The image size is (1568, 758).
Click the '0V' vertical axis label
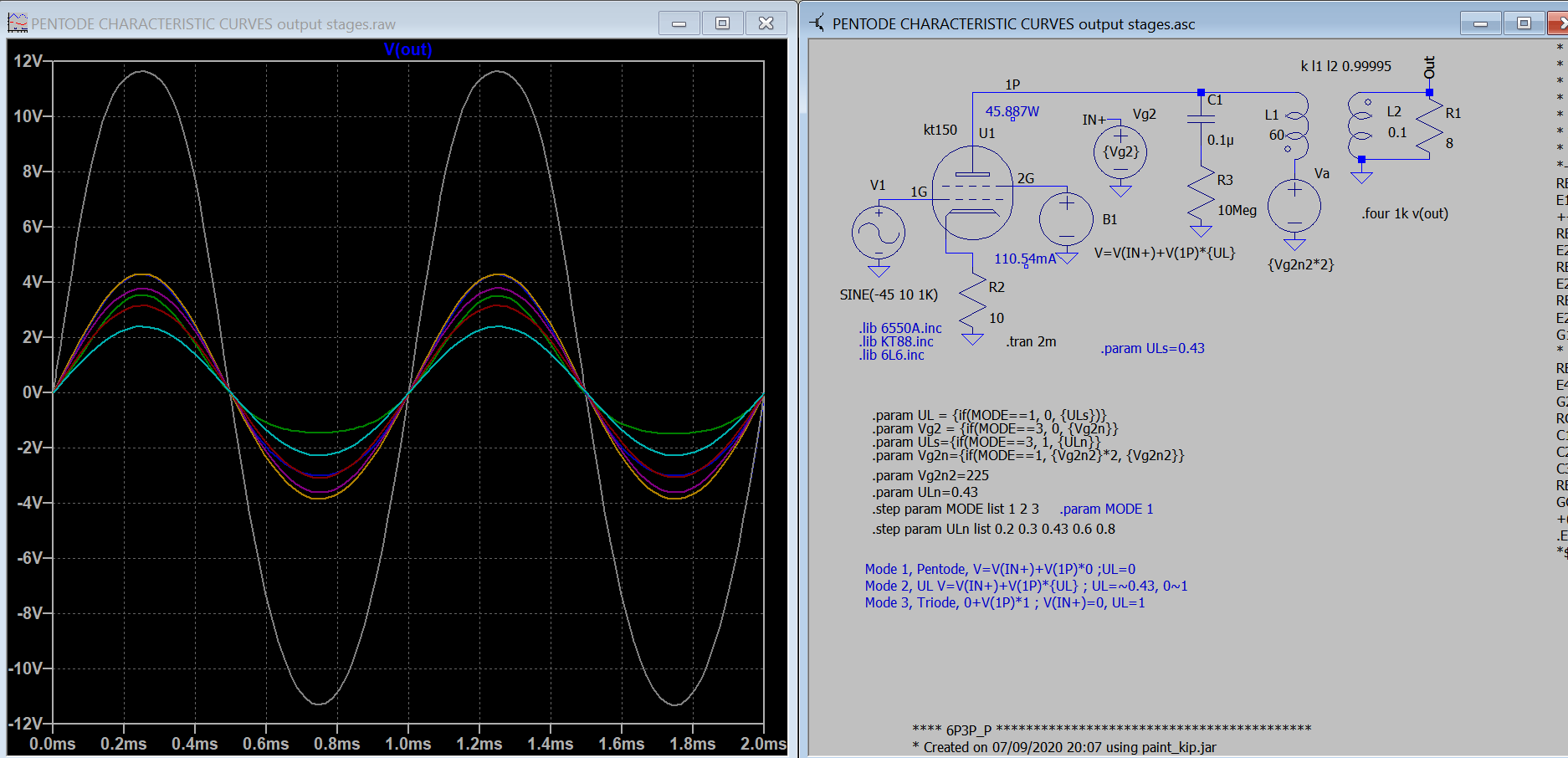(33, 392)
